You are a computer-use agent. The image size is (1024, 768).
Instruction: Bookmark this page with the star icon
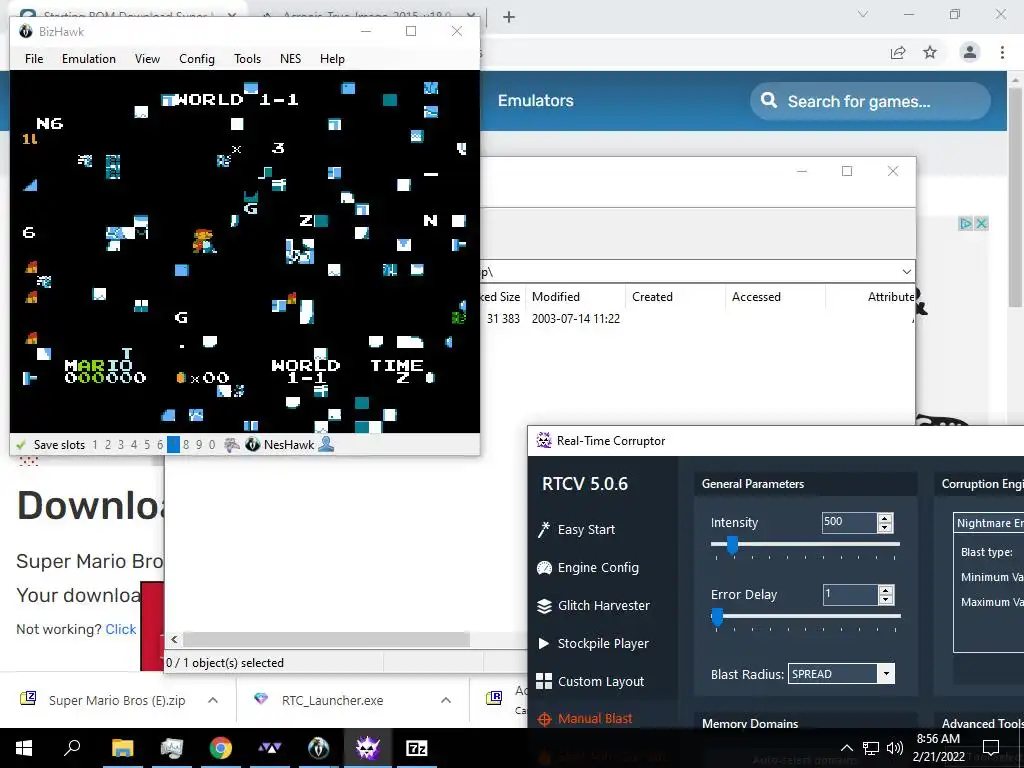click(930, 52)
